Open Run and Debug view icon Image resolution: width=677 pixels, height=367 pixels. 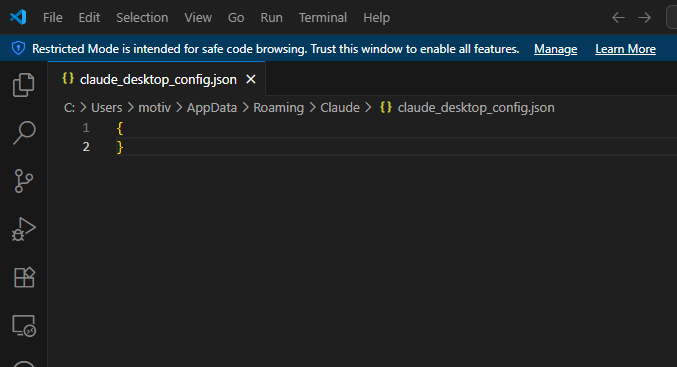(24, 229)
